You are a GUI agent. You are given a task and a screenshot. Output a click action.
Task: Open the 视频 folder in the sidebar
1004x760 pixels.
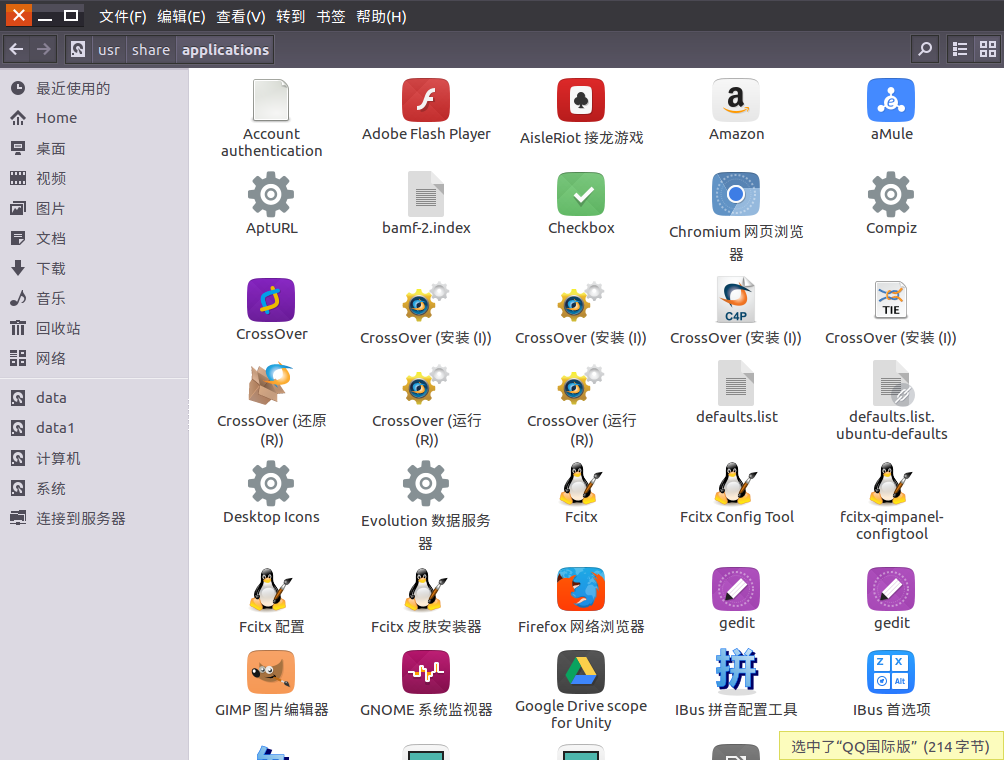pyautogui.click(x=94, y=178)
